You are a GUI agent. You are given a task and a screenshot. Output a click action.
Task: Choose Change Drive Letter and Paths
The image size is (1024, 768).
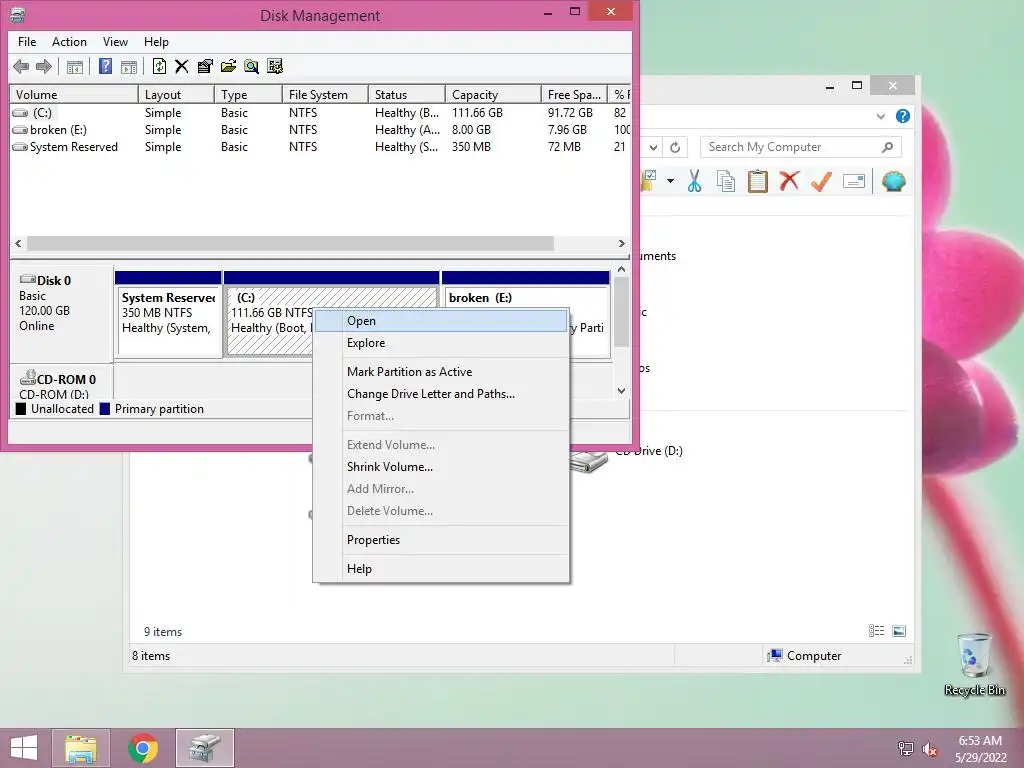[441, 394]
